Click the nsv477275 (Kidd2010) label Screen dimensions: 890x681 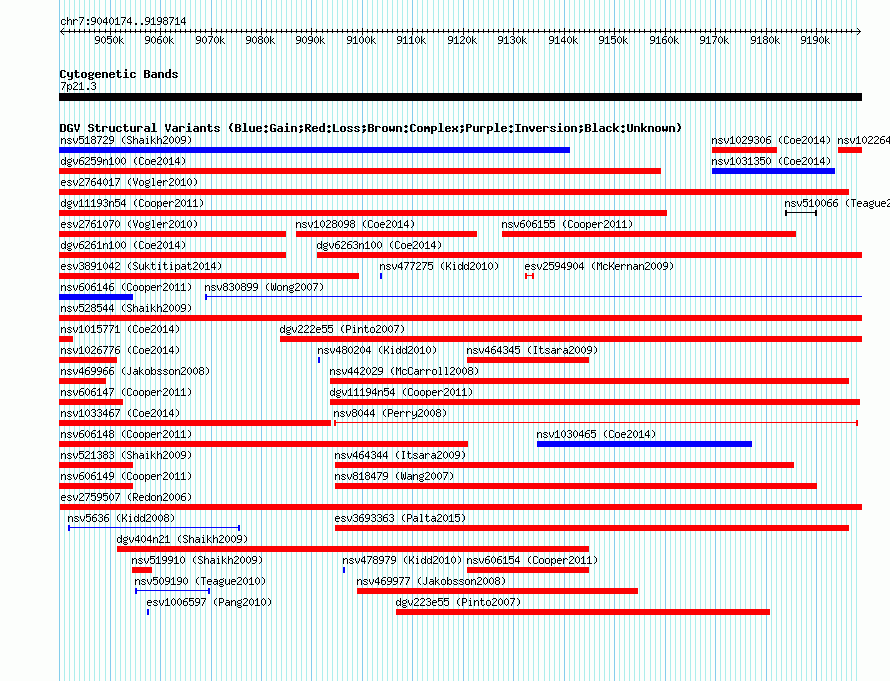point(439,266)
